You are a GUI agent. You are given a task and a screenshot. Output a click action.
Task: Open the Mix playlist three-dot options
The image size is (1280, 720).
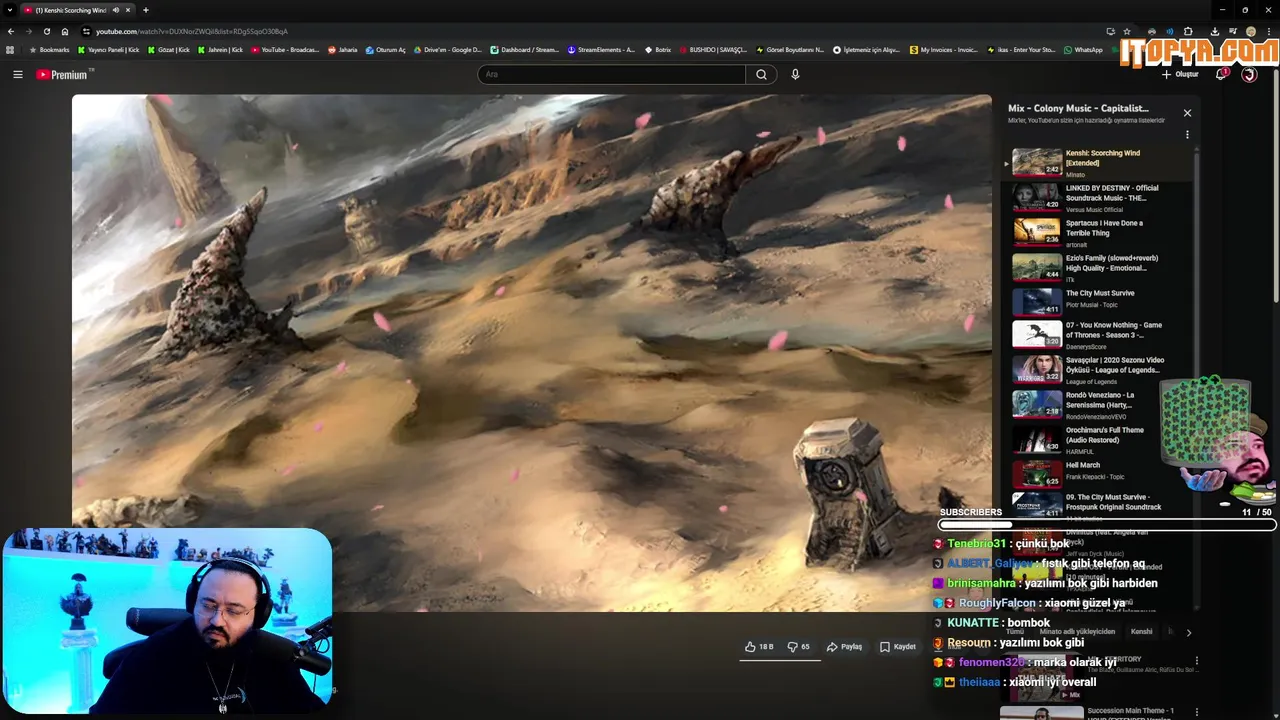click(1187, 134)
